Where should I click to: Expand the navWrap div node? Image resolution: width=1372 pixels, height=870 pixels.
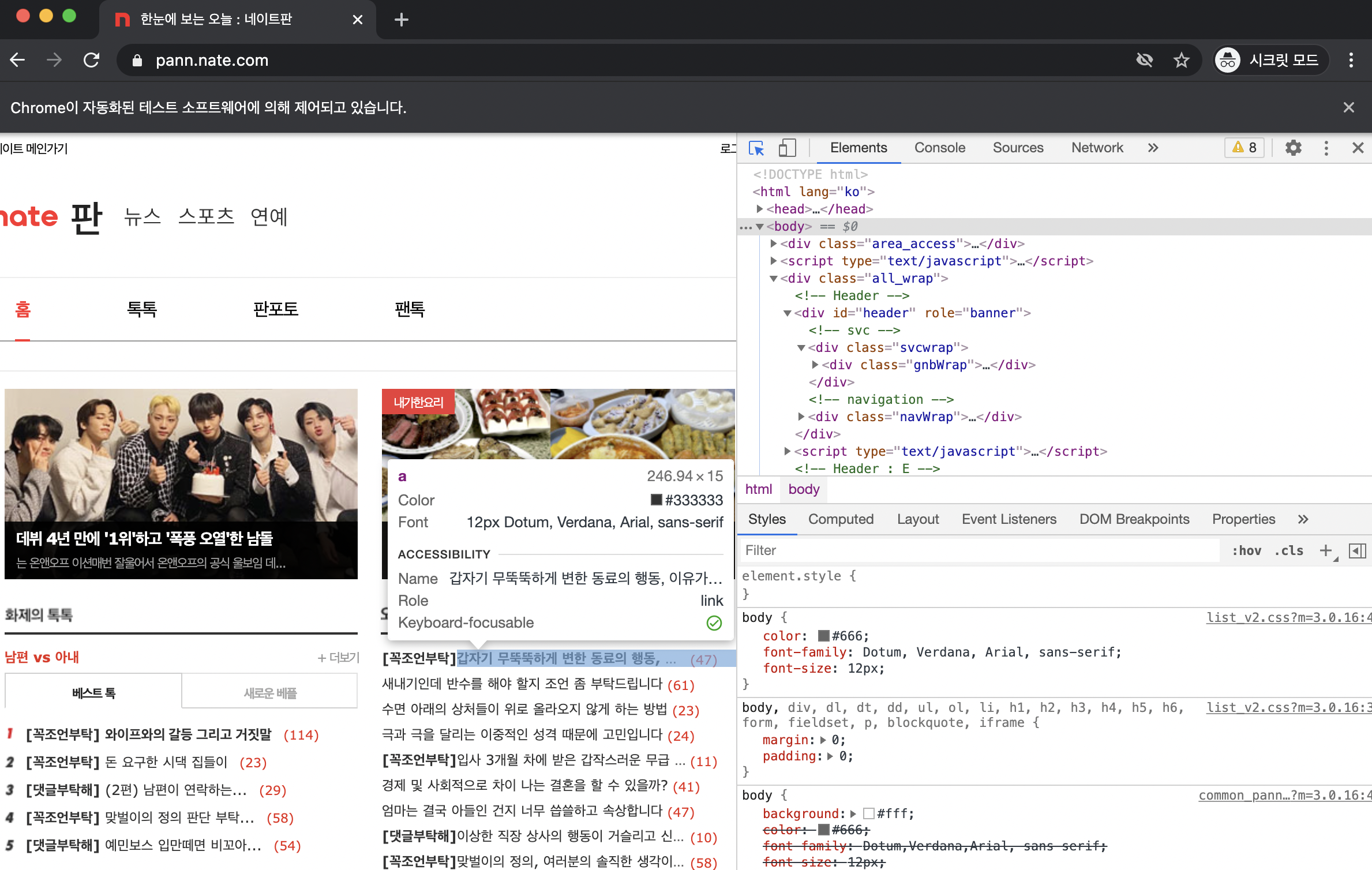(801, 417)
